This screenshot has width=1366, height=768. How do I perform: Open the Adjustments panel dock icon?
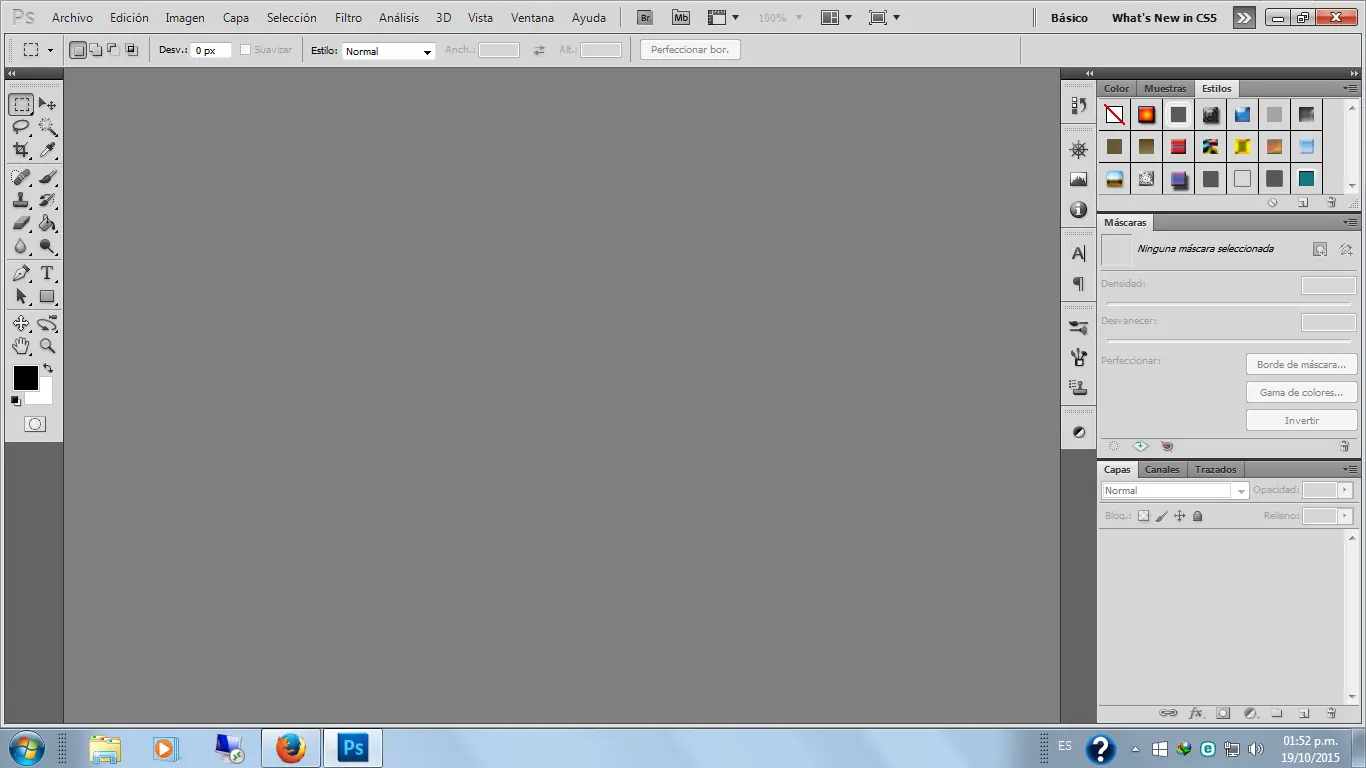coord(1078,432)
